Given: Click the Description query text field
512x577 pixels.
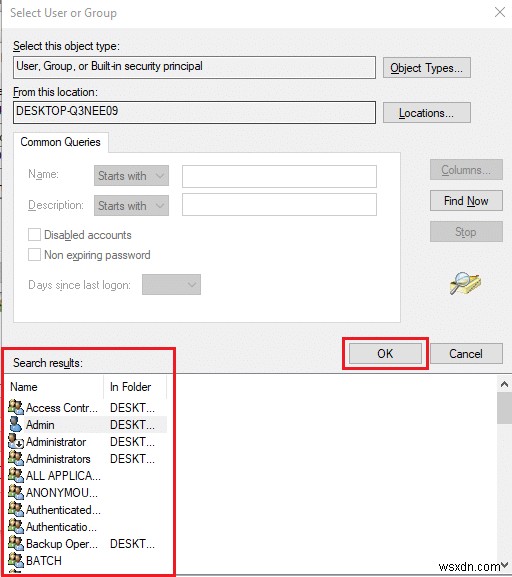Looking at the screenshot, I should click(279, 205).
